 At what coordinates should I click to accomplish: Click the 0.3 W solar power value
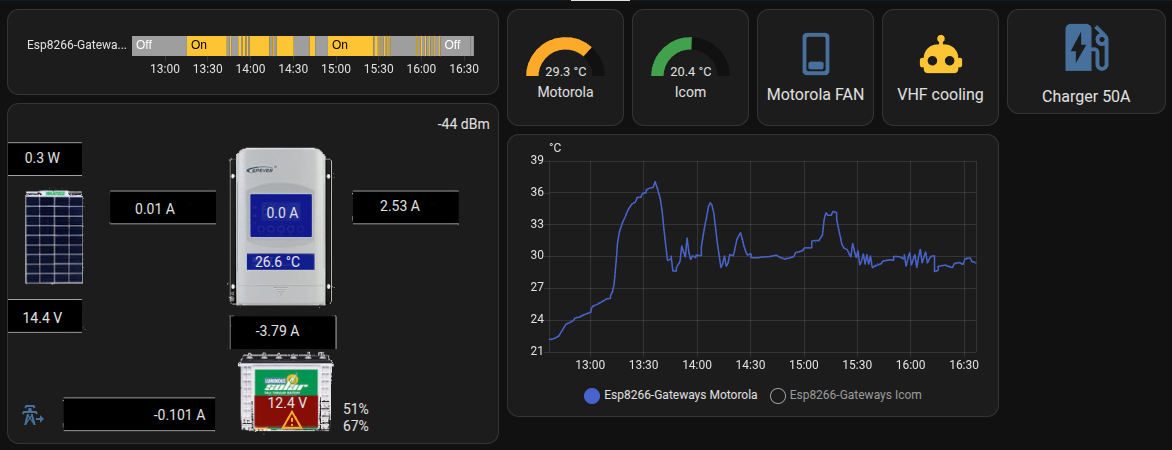click(x=43, y=158)
